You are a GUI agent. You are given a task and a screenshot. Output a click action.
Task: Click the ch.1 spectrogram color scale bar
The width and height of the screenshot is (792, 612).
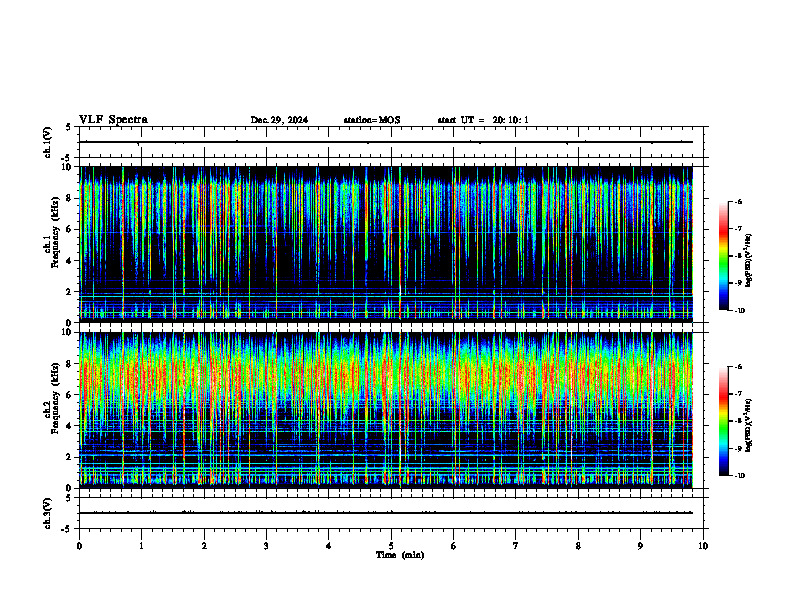point(723,256)
